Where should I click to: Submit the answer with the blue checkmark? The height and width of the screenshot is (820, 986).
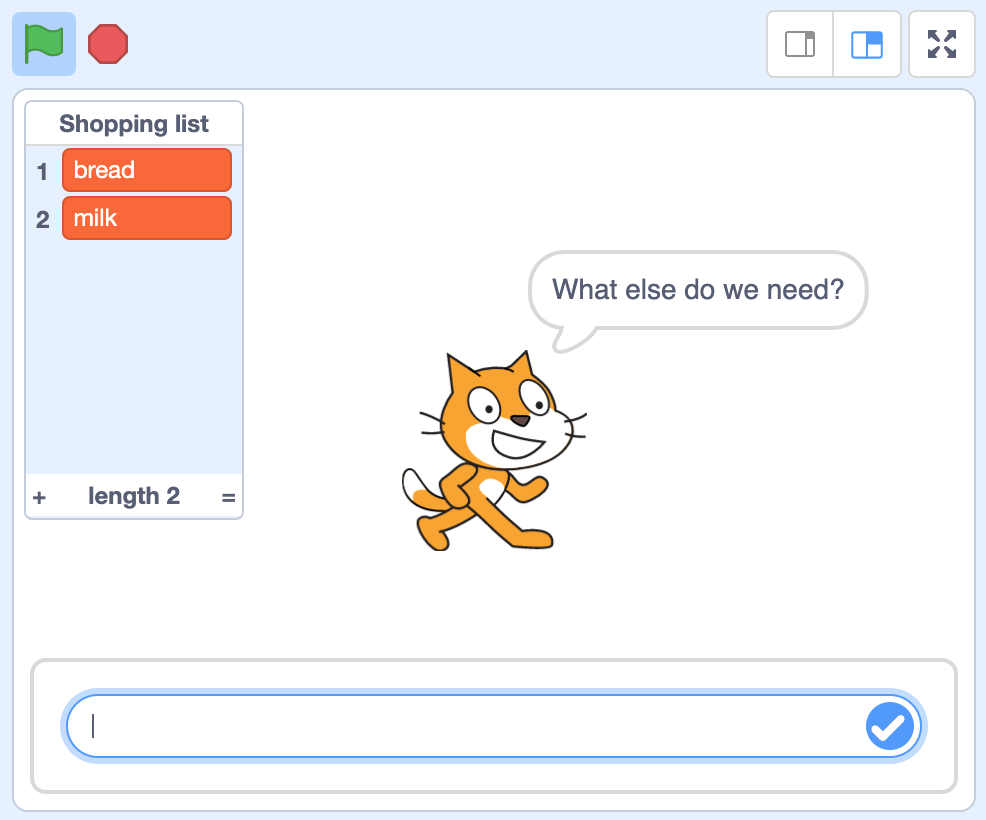click(x=890, y=726)
